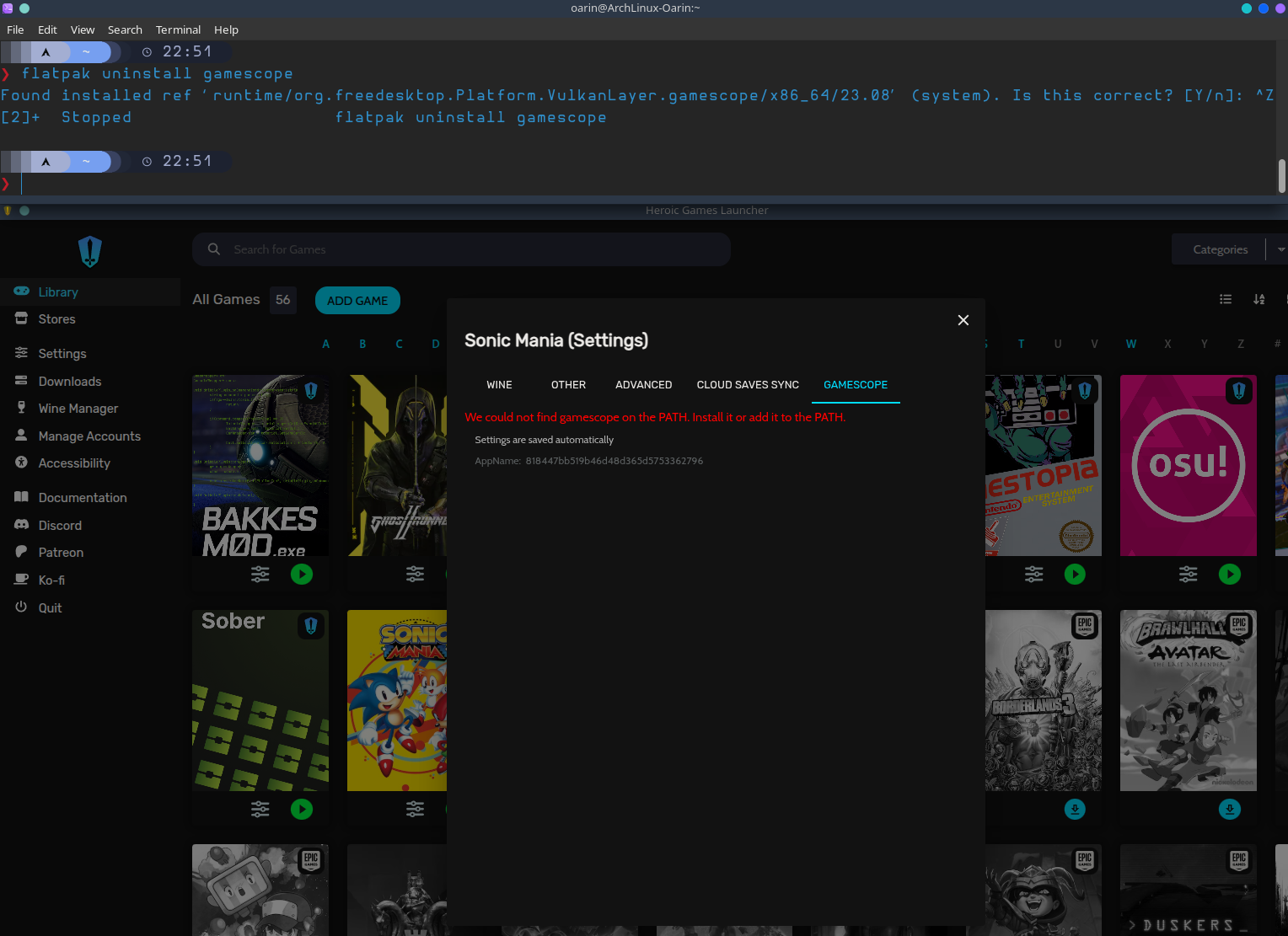Switch to the OTHER settings tab
The height and width of the screenshot is (936, 1288).
coord(568,385)
